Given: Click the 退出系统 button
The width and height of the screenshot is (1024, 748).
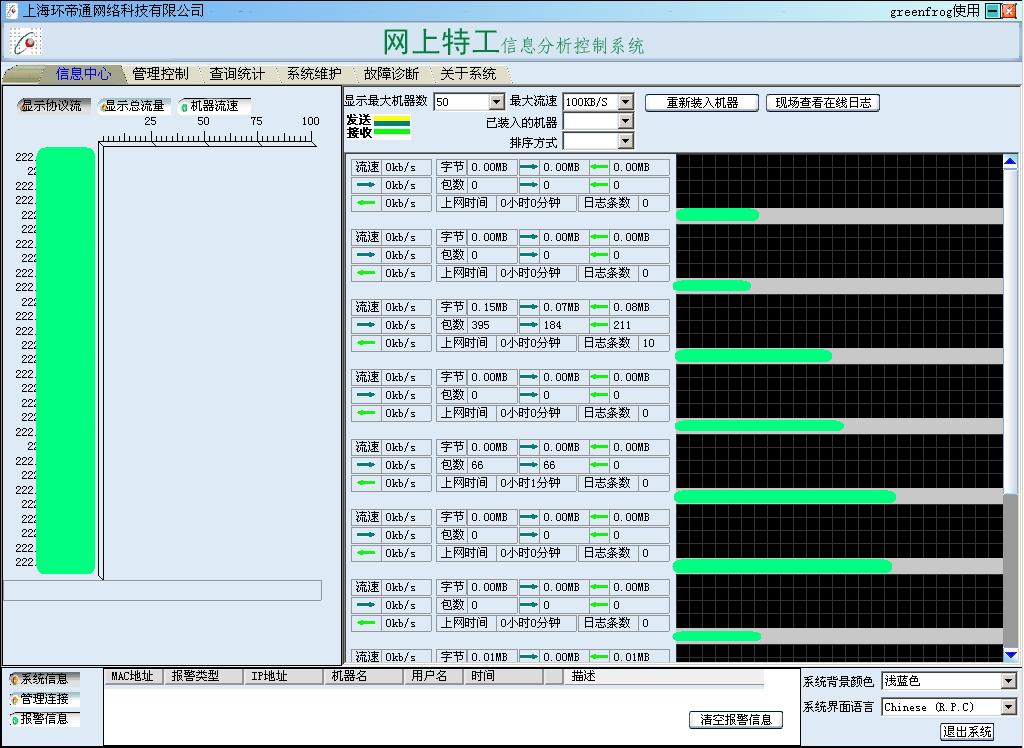Looking at the screenshot, I should (x=967, y=732).
